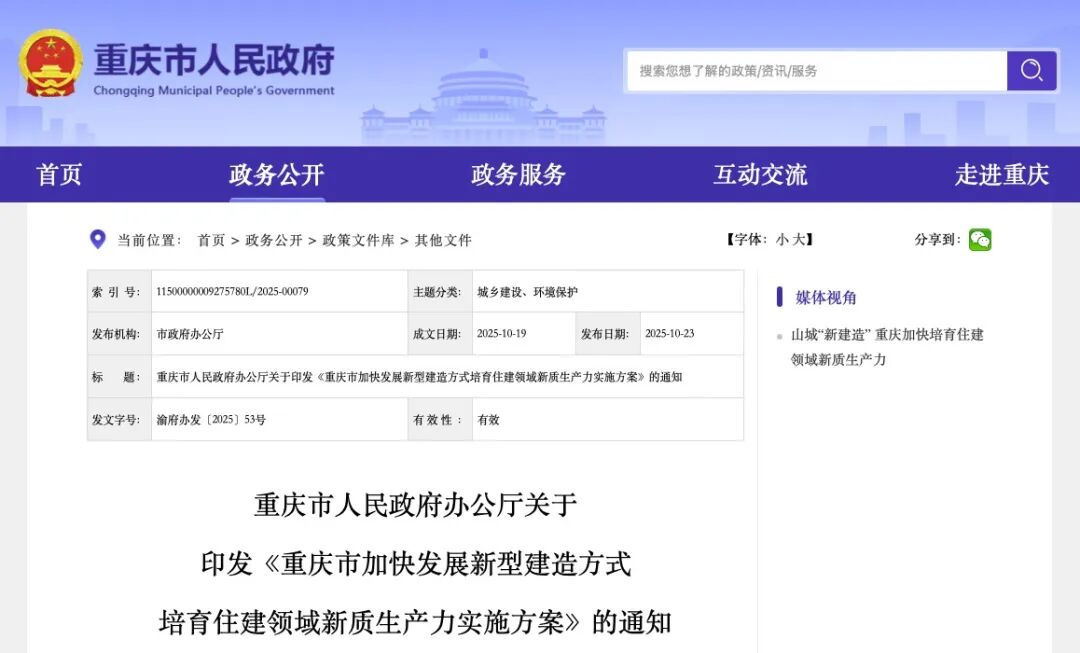This screenshot has height=653, width=1080.
Task: Click 政务公开 breadcrumb link
Action: (x=274, y=240)
